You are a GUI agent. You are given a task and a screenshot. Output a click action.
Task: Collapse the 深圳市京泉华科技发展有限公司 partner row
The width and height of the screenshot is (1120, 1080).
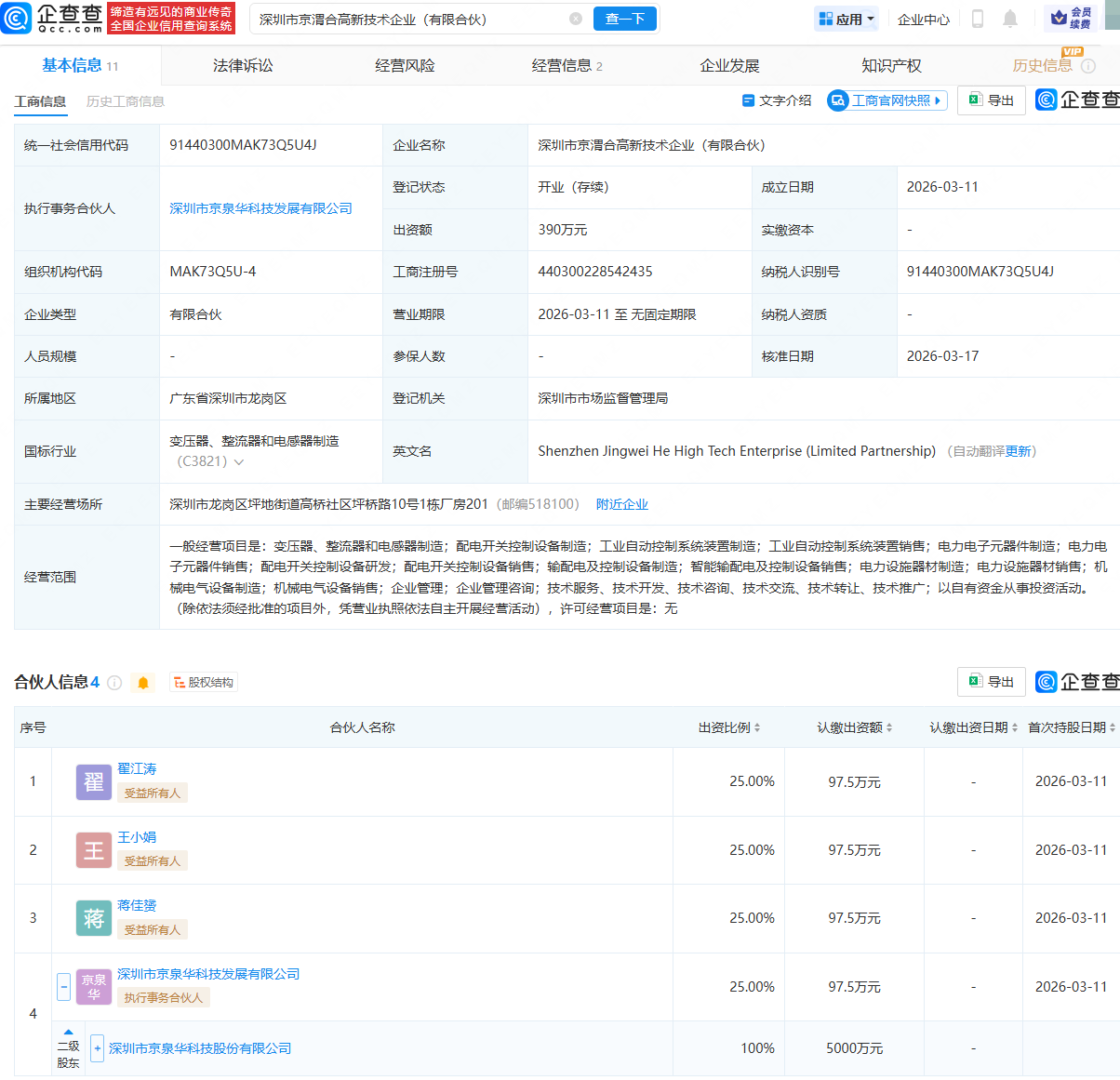tap(63, 986)
